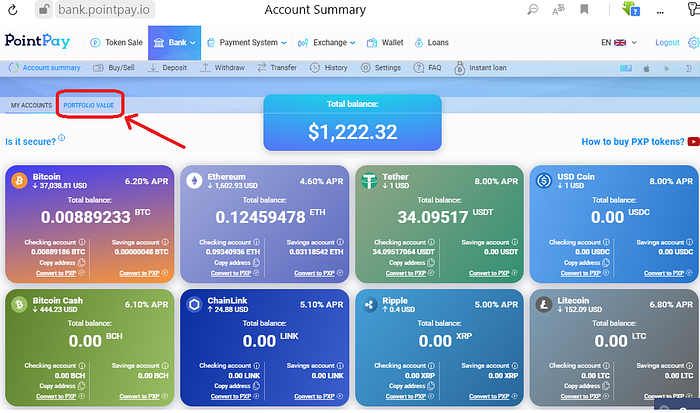Open settings gear beside Logout

(x=694, y=42)
